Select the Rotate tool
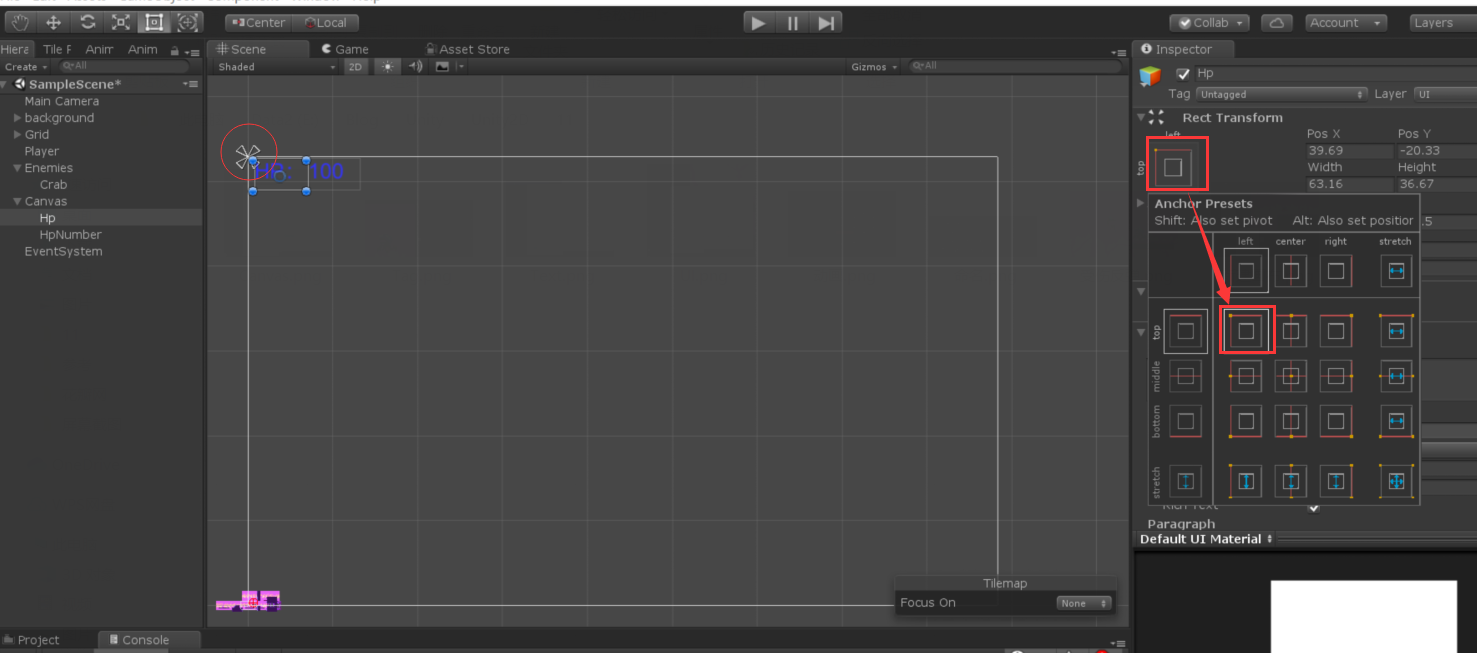 pyautogui.click(x=88, y=22)
